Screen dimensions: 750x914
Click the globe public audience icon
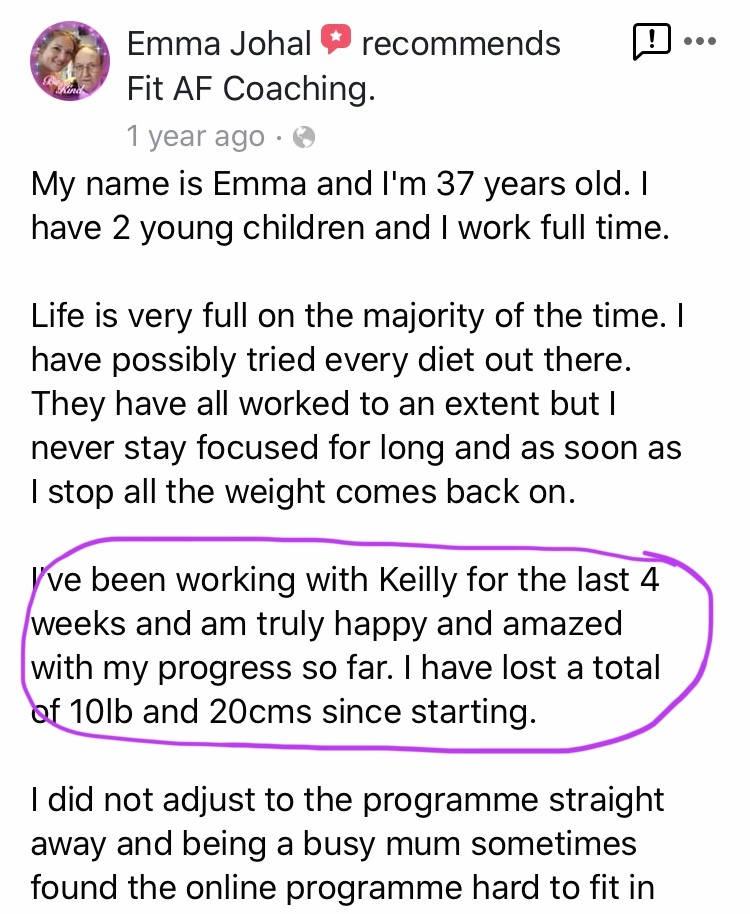tap(304, 137)
